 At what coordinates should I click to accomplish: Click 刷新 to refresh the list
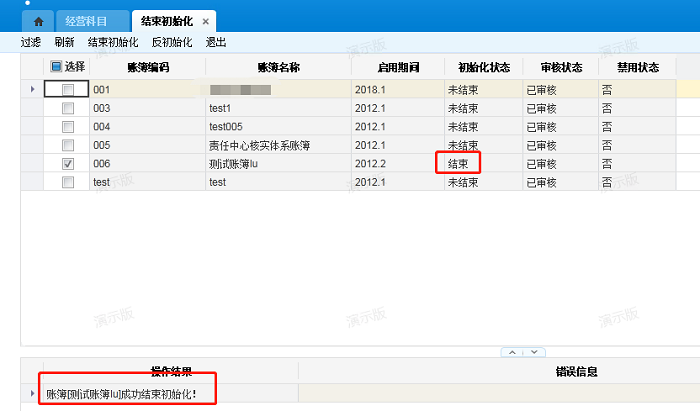tap(64, 42)
